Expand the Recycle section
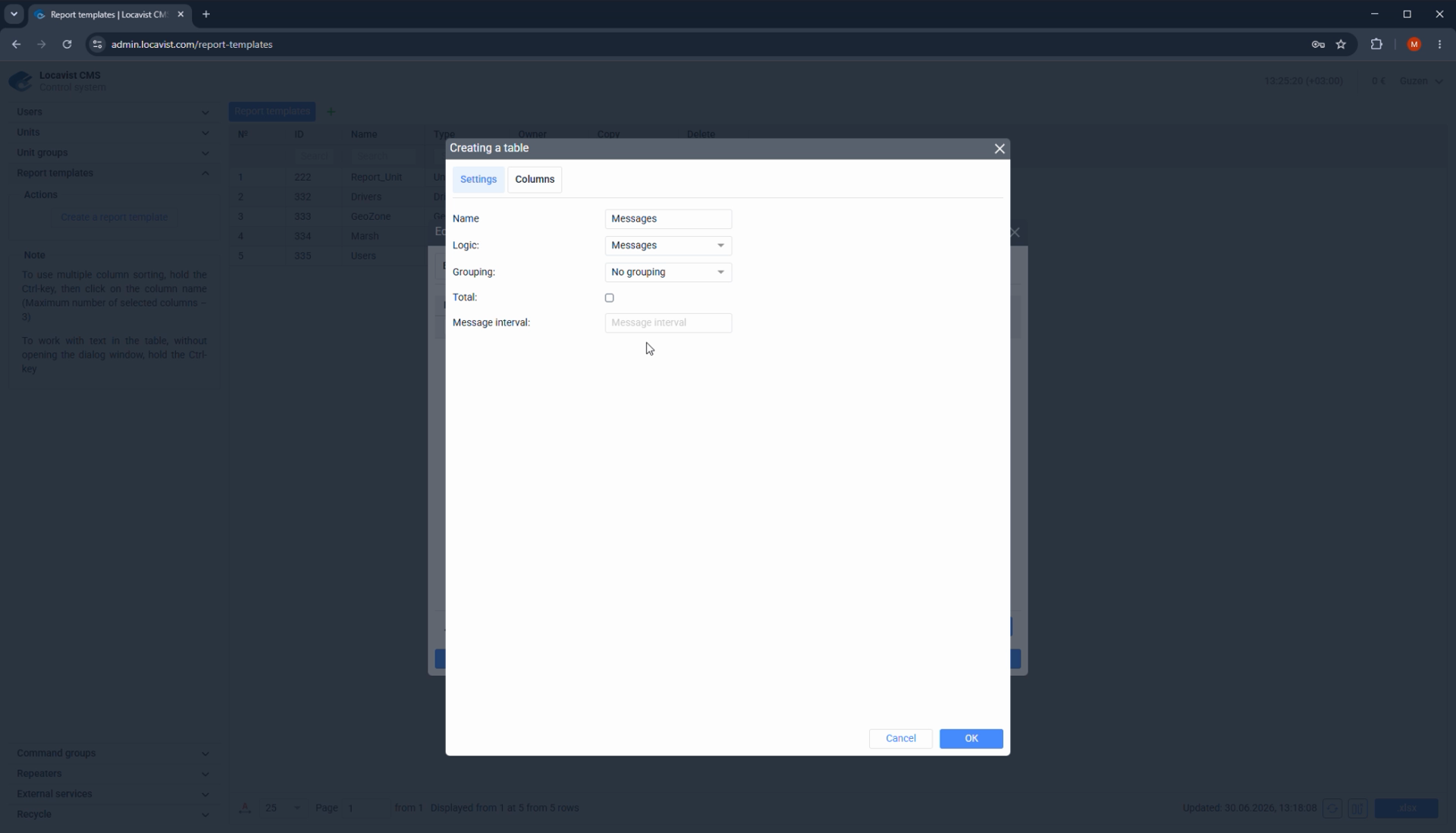This screenshot has height=833, width=1456. click(112, 814)
